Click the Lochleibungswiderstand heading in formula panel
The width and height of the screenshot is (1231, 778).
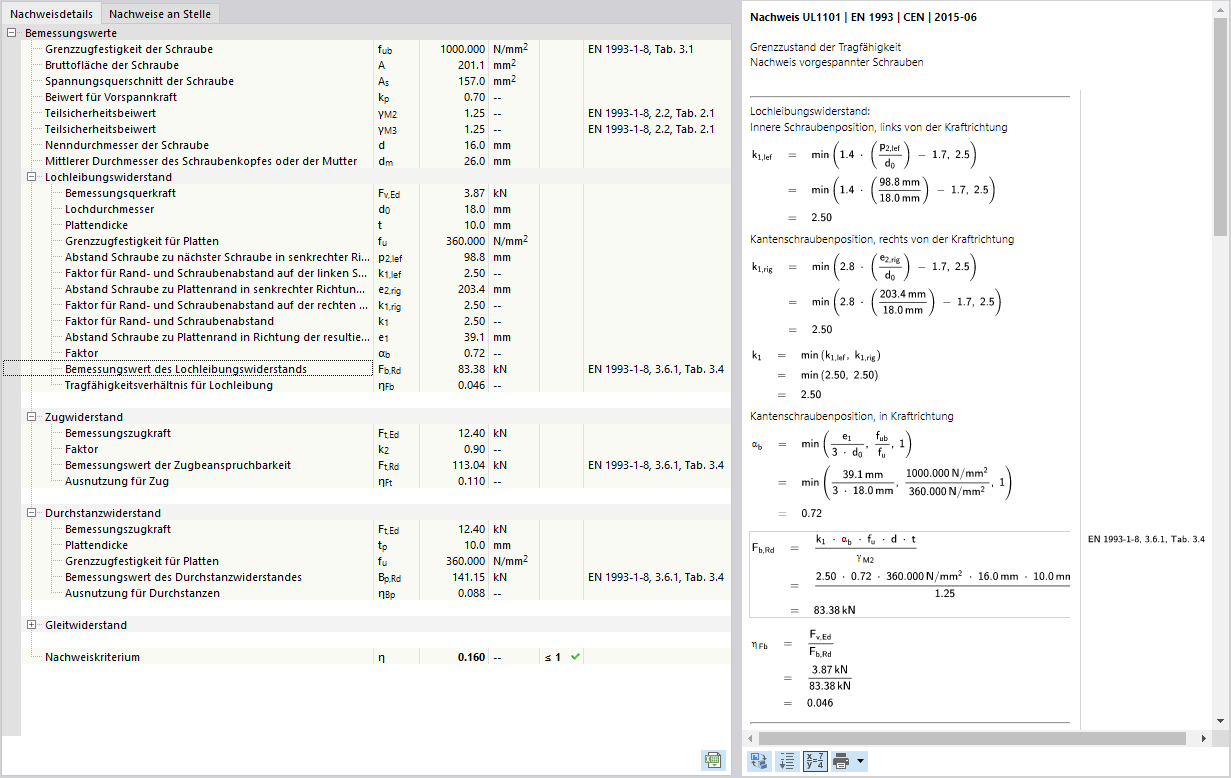point(810,112)
